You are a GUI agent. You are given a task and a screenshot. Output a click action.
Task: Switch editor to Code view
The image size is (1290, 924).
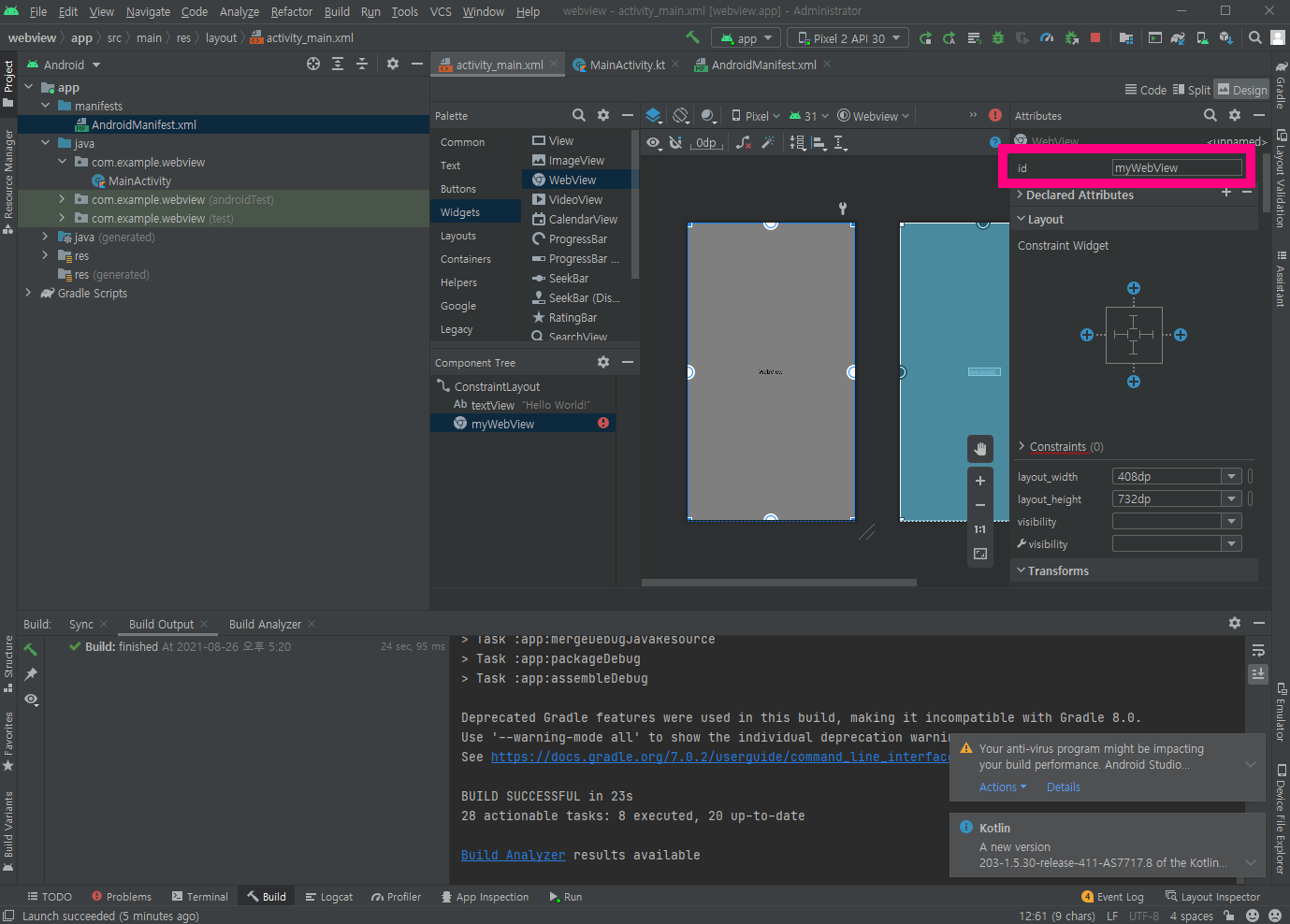[x=1146, y=90]
